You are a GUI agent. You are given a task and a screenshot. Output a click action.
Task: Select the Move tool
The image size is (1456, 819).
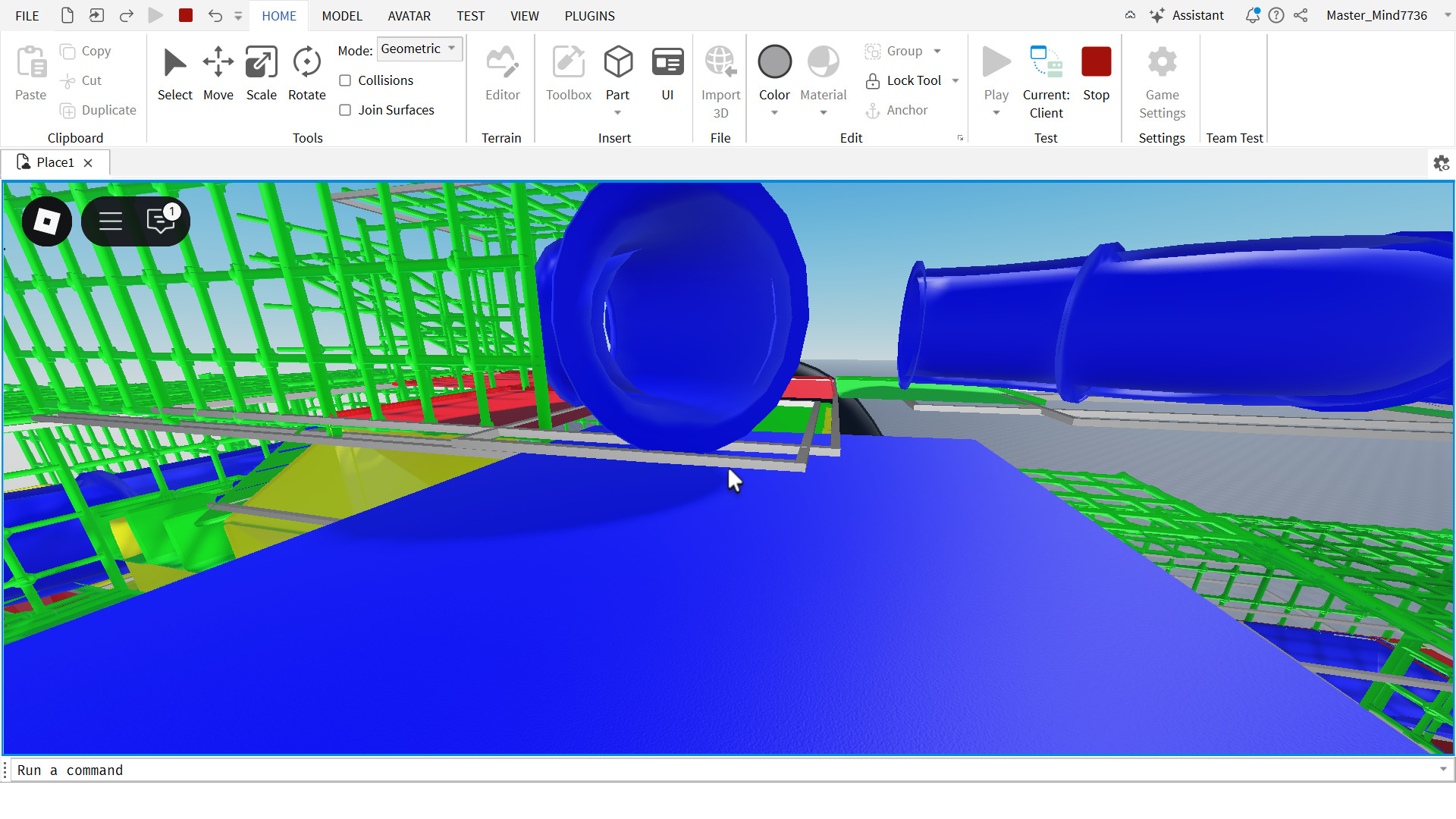218,73
